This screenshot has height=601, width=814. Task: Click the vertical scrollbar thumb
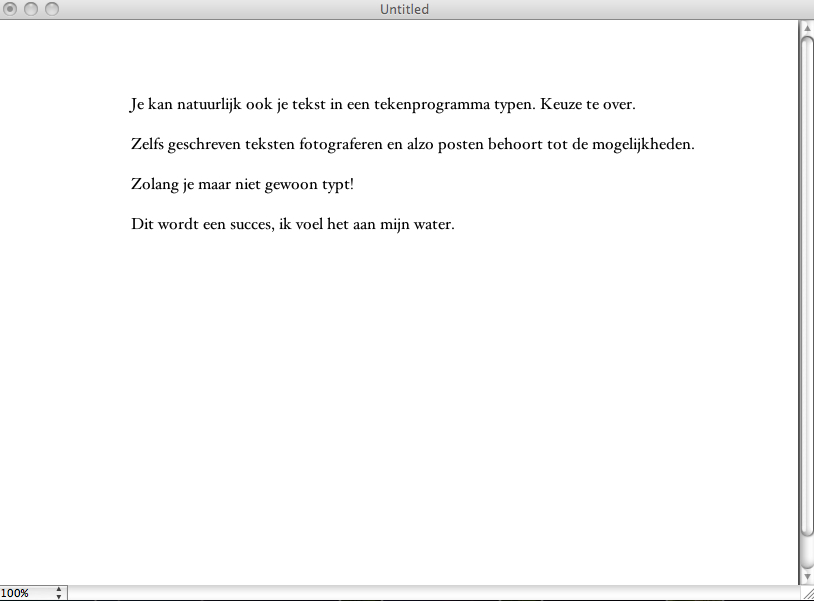(807, 290)
